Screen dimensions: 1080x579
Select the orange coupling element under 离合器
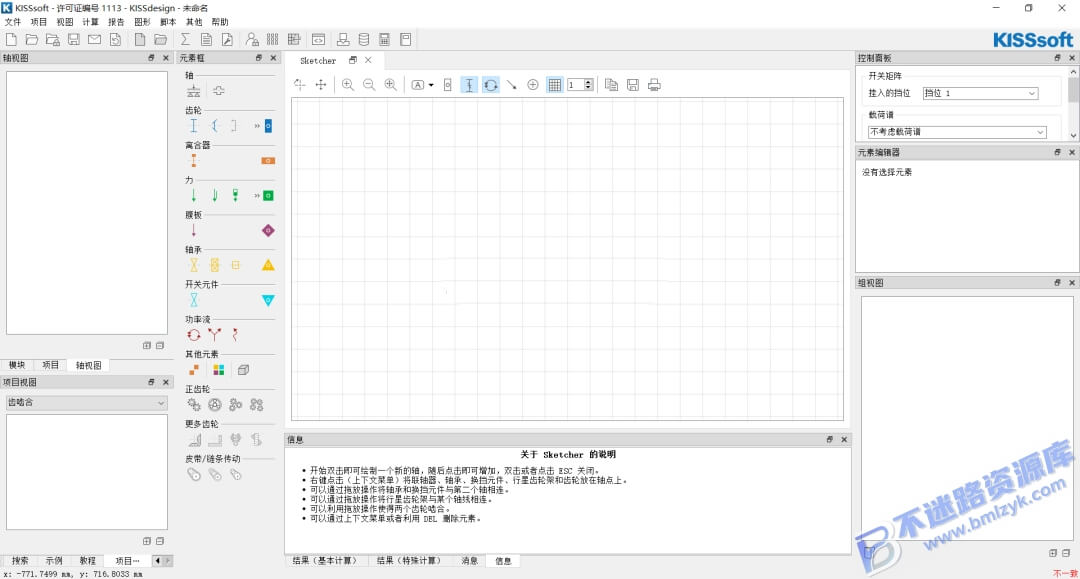click(194, 160)
